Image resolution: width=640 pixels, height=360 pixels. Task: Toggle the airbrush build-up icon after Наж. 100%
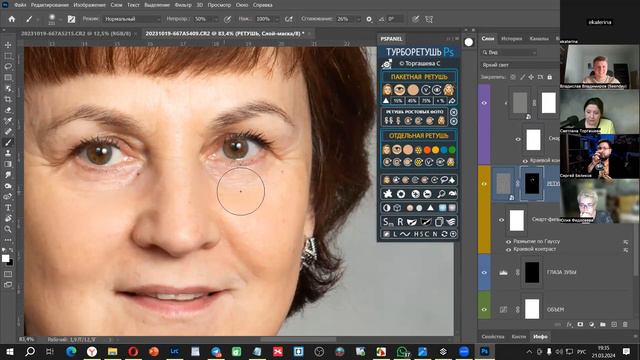coord(289,19)
